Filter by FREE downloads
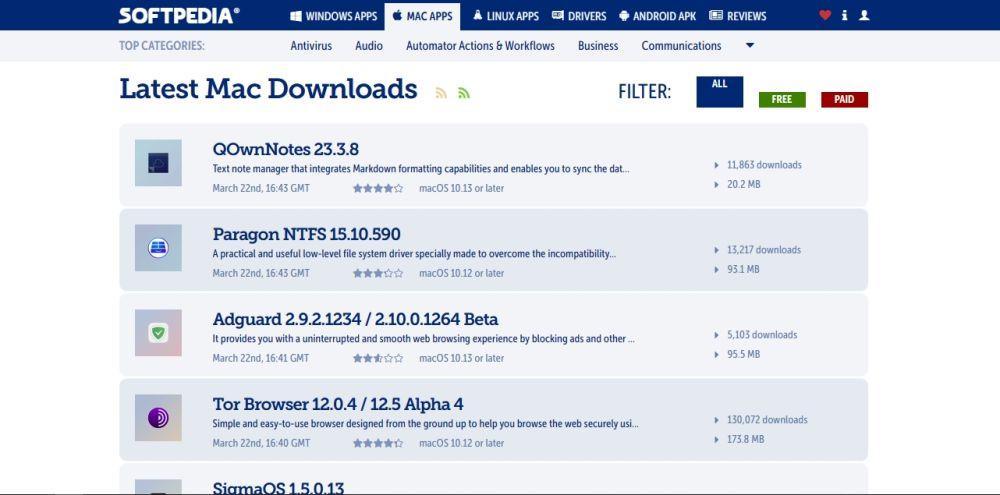1000x495 pixels. [x=782, y=100]
